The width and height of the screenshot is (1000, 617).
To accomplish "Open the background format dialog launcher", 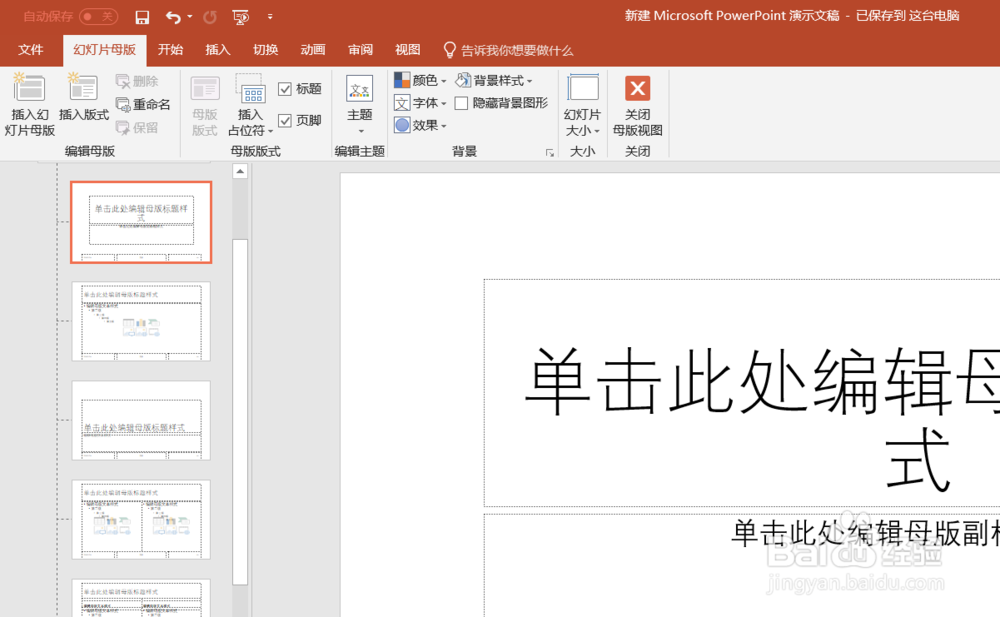I will coord(550,152).
